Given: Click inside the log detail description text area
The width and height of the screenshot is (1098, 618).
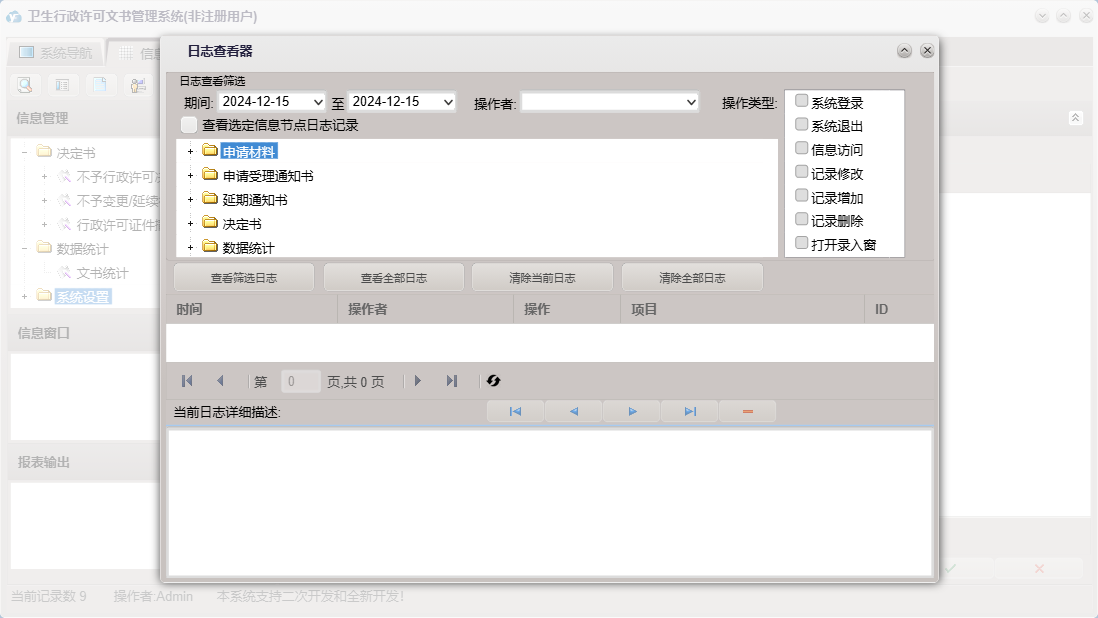Looking at the screenshot, I should pyautogui.click(x=550, y=503).
